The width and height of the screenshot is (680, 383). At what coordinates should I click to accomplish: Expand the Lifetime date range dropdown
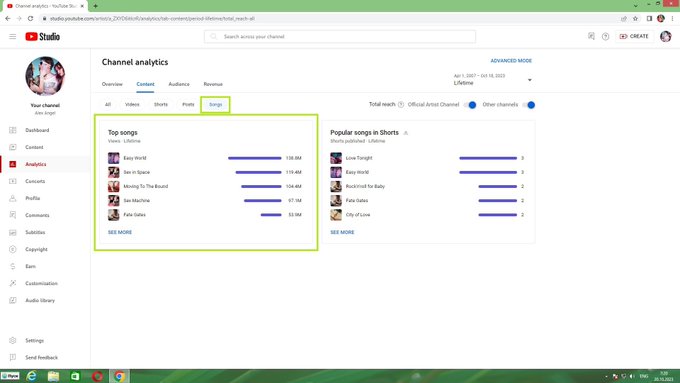493,80
